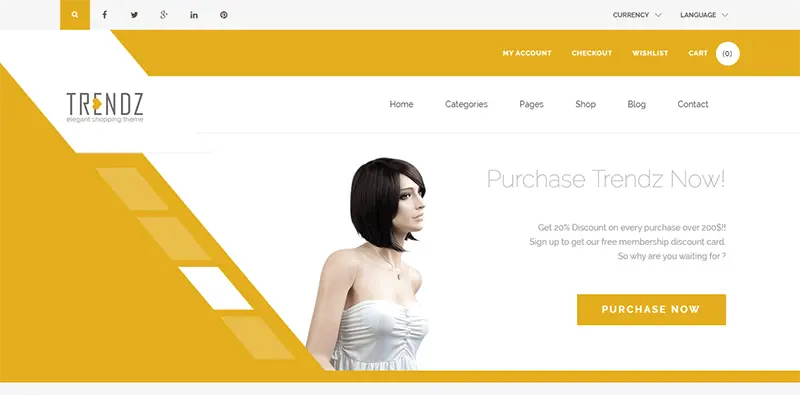Click the Google Plus icon
The height and width of the screenshot is (395, 800).
point(164,15)
